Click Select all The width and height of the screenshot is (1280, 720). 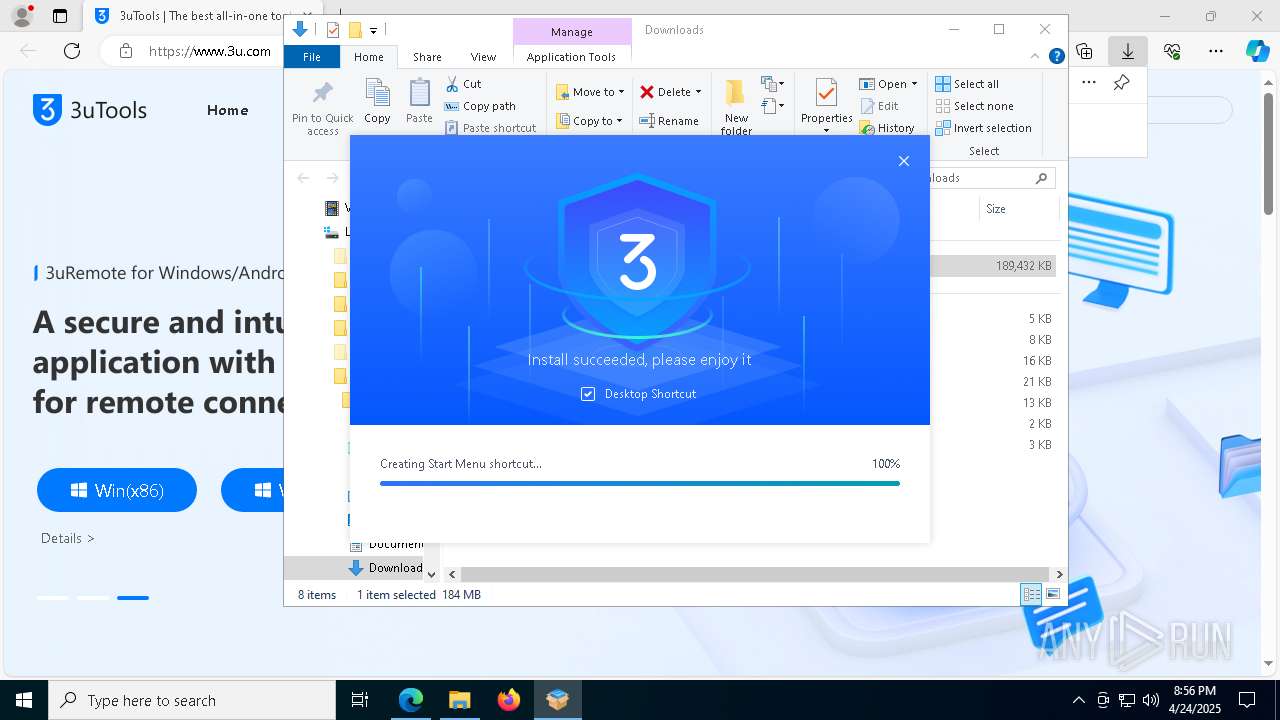point(967,84)
